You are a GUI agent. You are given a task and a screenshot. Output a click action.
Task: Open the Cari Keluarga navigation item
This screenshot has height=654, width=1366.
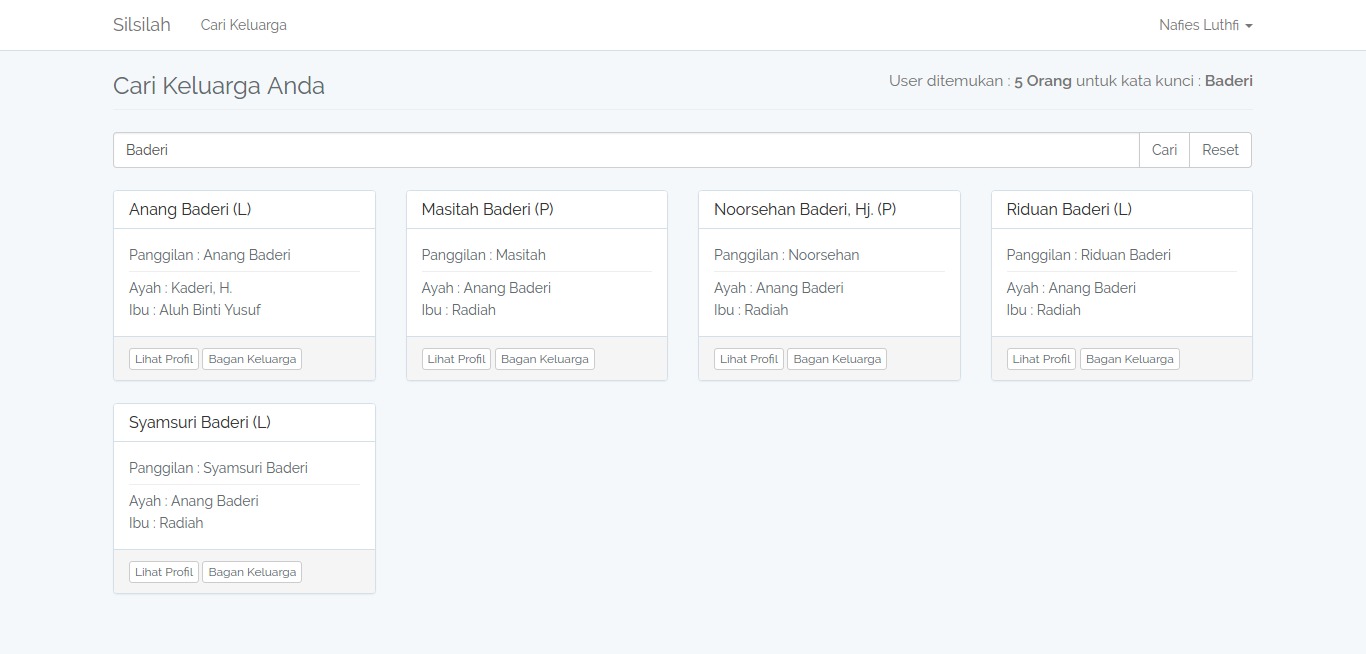pyautogui.click(x=243, y=25)
